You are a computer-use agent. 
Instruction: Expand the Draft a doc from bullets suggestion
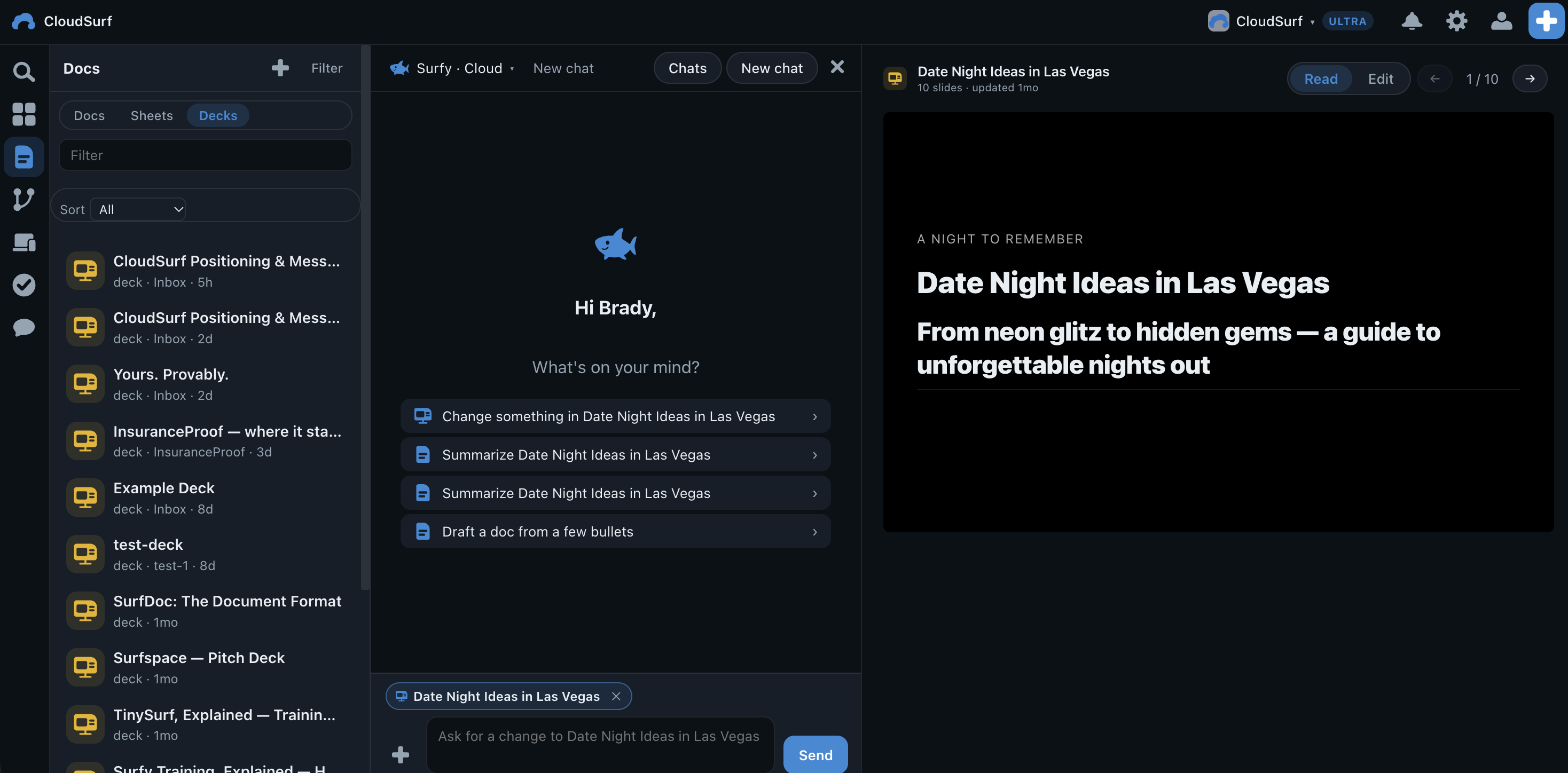615,531
